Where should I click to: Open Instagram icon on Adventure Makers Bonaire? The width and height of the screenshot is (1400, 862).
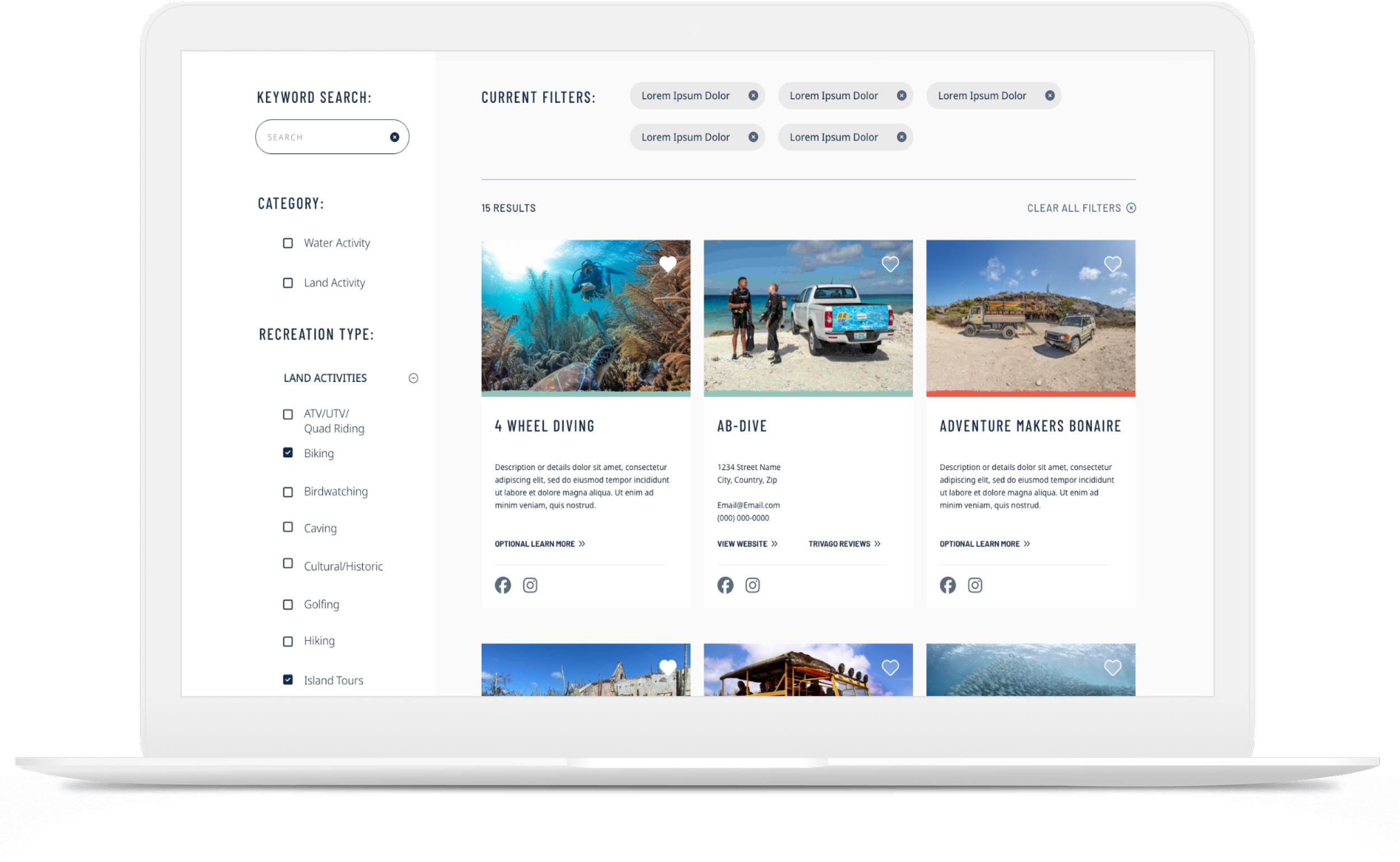coord(974,585)
